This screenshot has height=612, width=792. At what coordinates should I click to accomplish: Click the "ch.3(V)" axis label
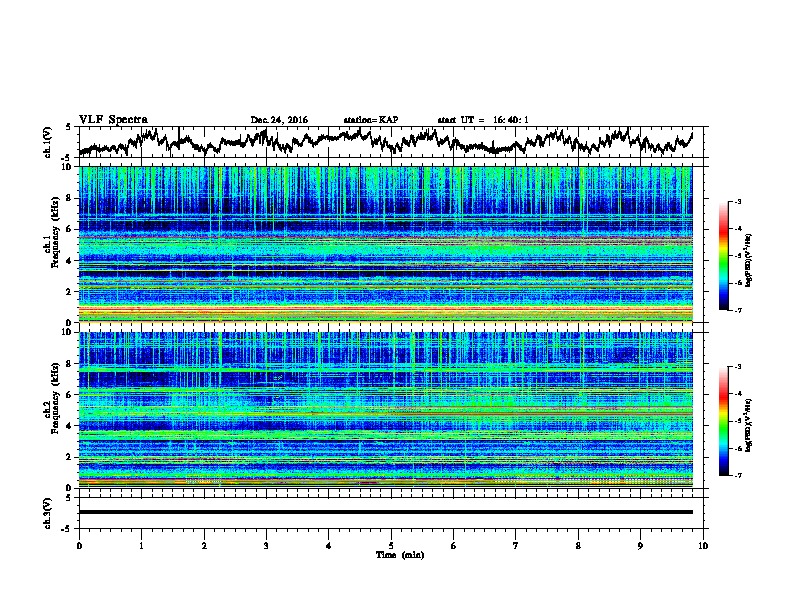point(48,513)
